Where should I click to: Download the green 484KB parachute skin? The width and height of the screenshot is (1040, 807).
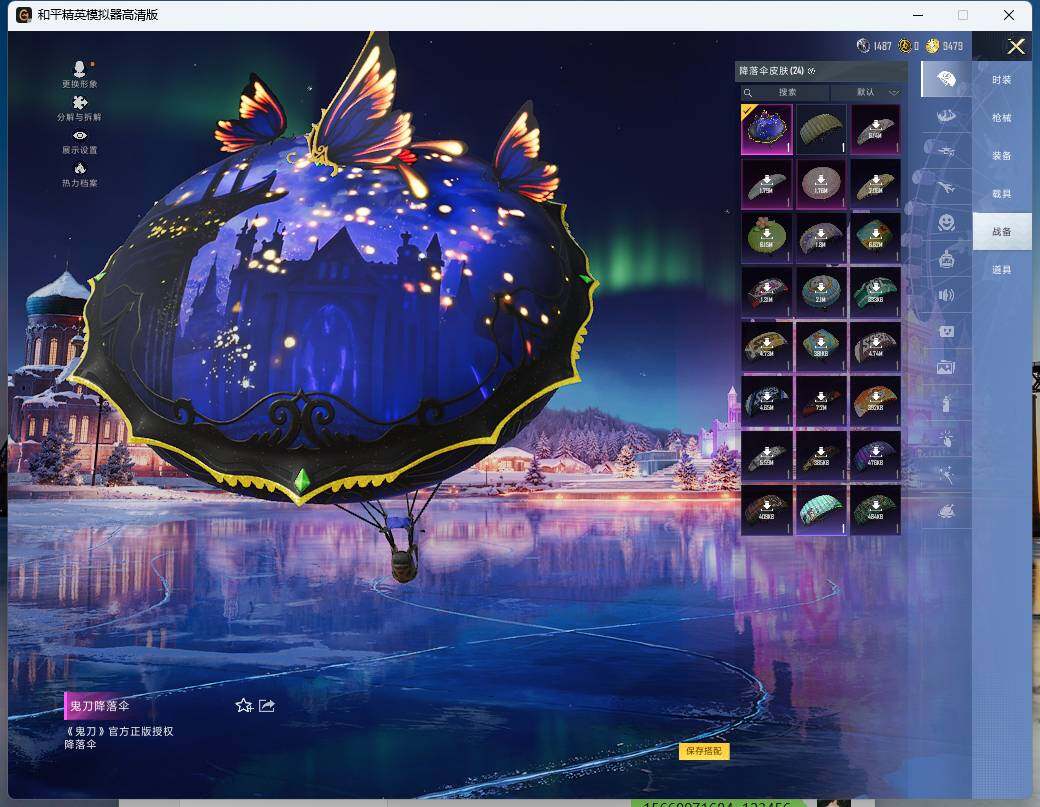876,510
